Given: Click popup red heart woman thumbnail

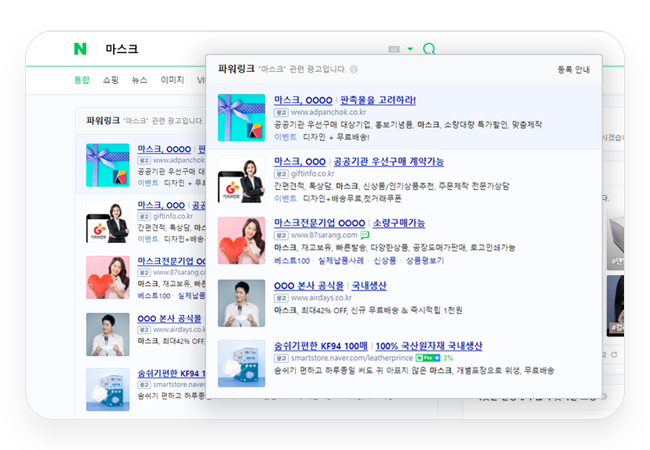Looking at the screenshot, I should (x=242, y=241).
